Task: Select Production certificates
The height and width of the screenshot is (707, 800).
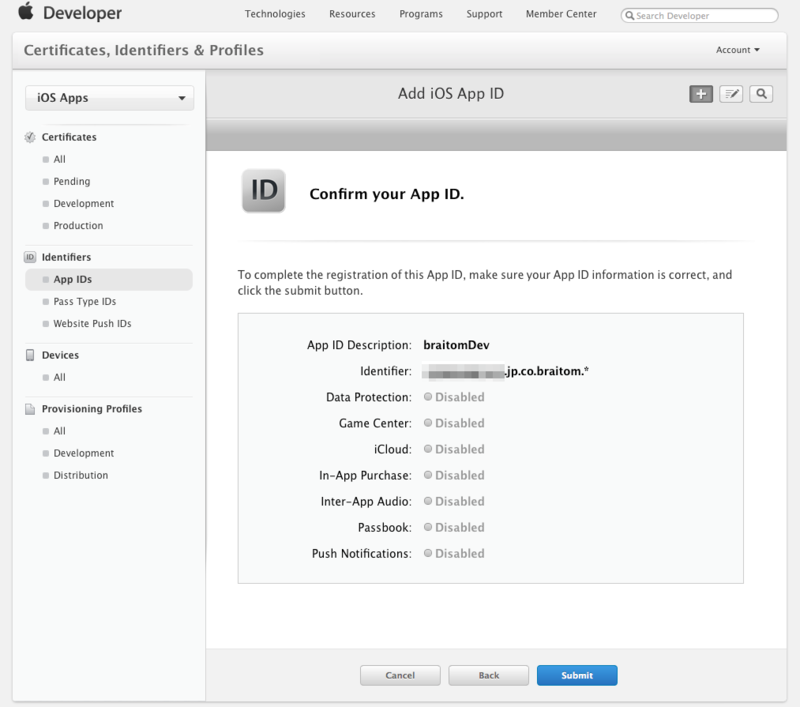Action: (x=78, y=225)
